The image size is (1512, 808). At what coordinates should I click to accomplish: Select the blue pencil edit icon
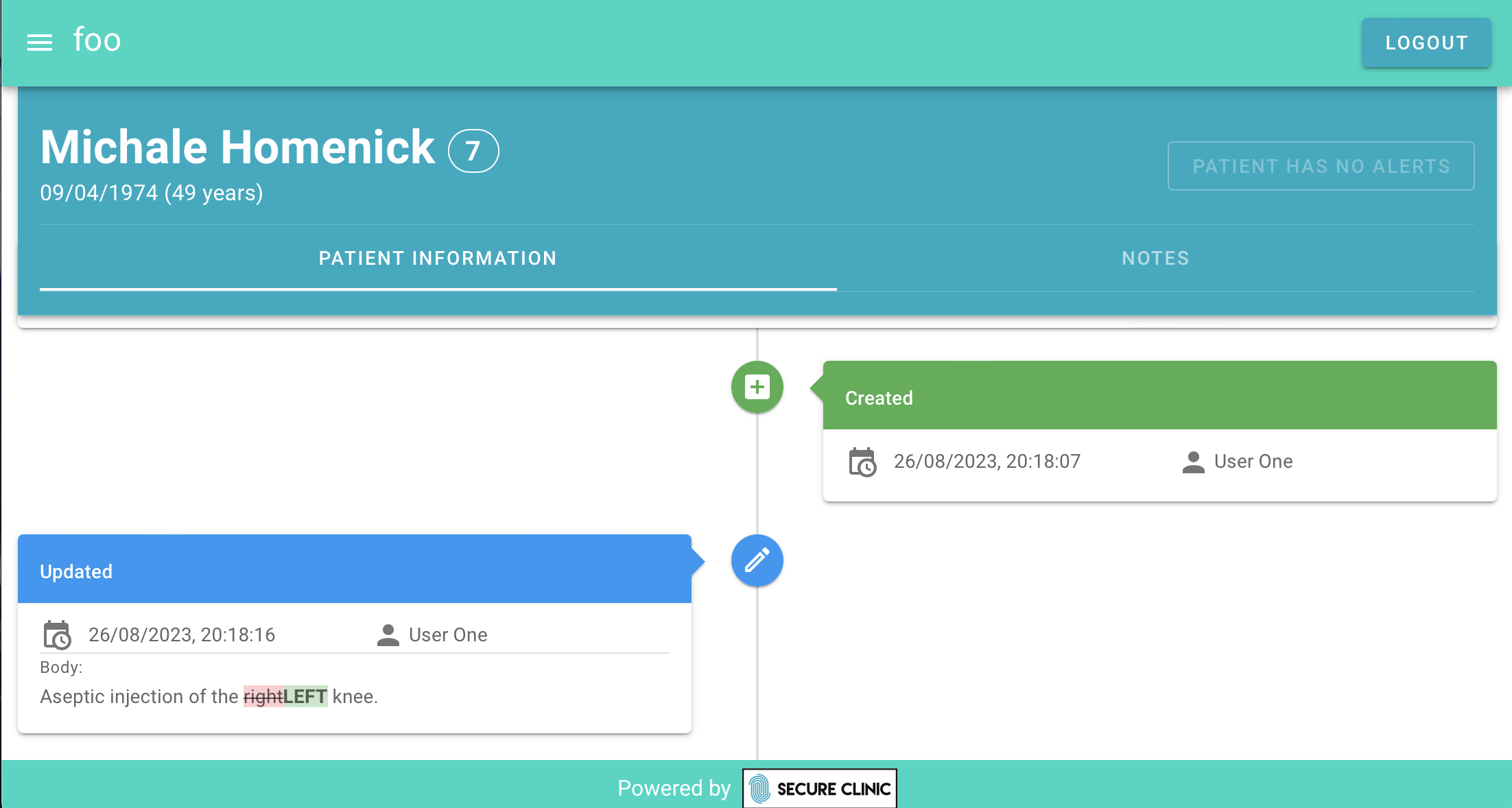pos(757,560)
